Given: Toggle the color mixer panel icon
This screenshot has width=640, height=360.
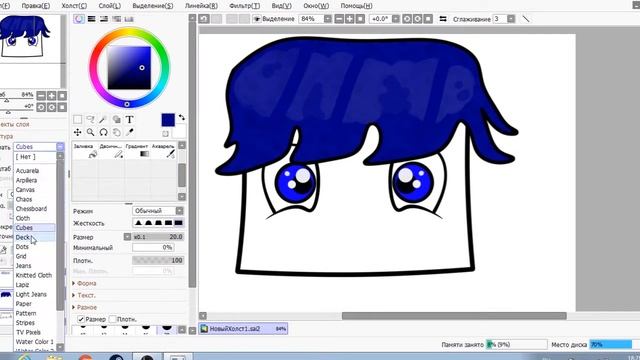Looking at the screenshot, I should pos(117,19).
